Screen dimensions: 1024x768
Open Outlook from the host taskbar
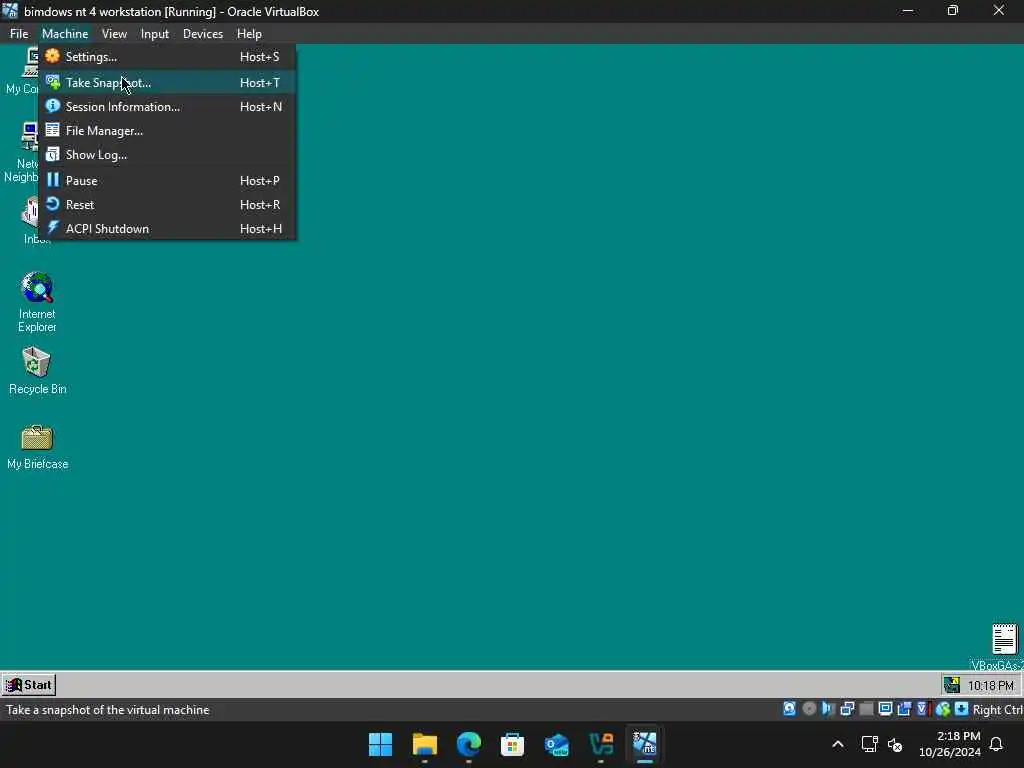point(556,744)
